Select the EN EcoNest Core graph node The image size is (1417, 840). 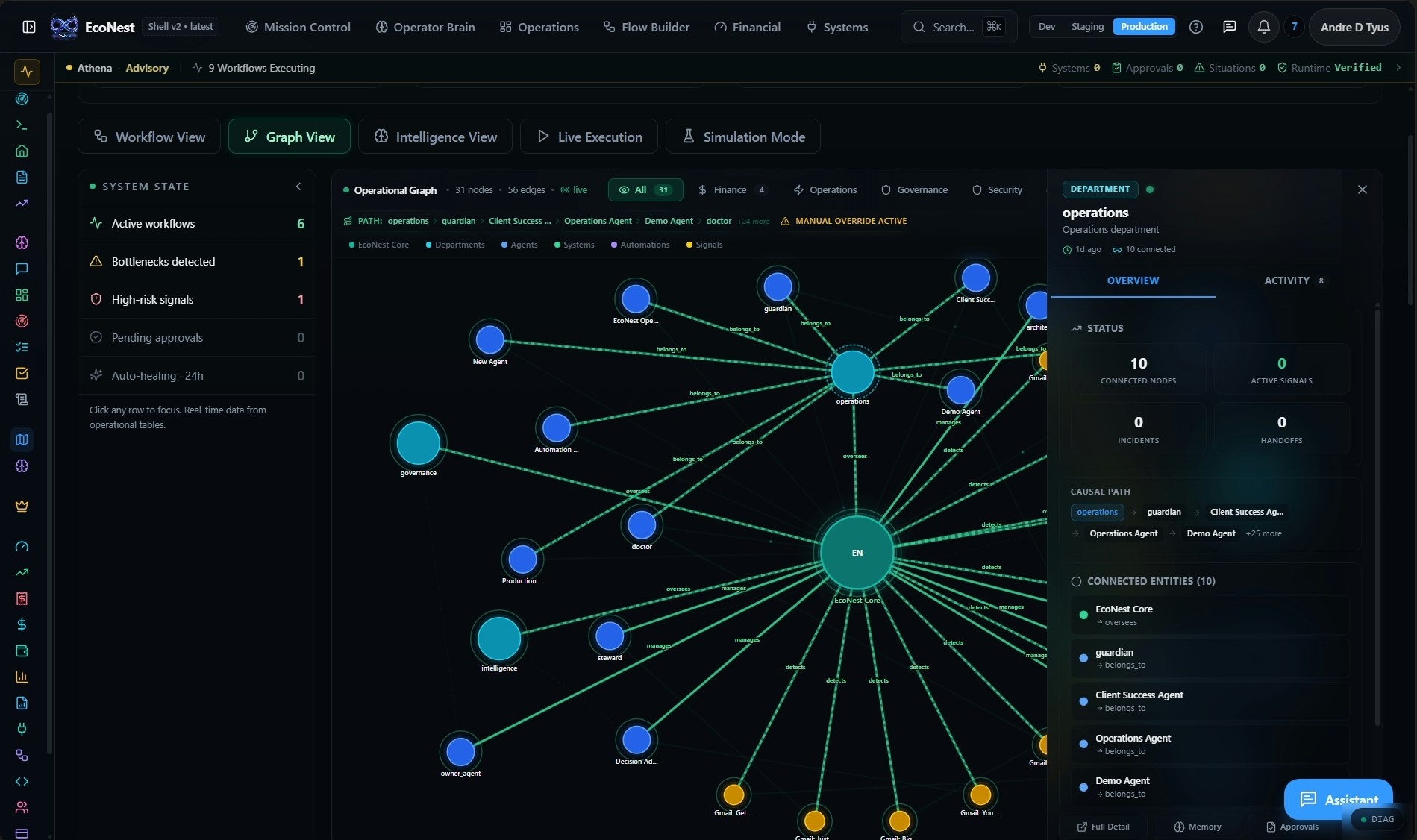pyautogui.click(x=857, y=553)
